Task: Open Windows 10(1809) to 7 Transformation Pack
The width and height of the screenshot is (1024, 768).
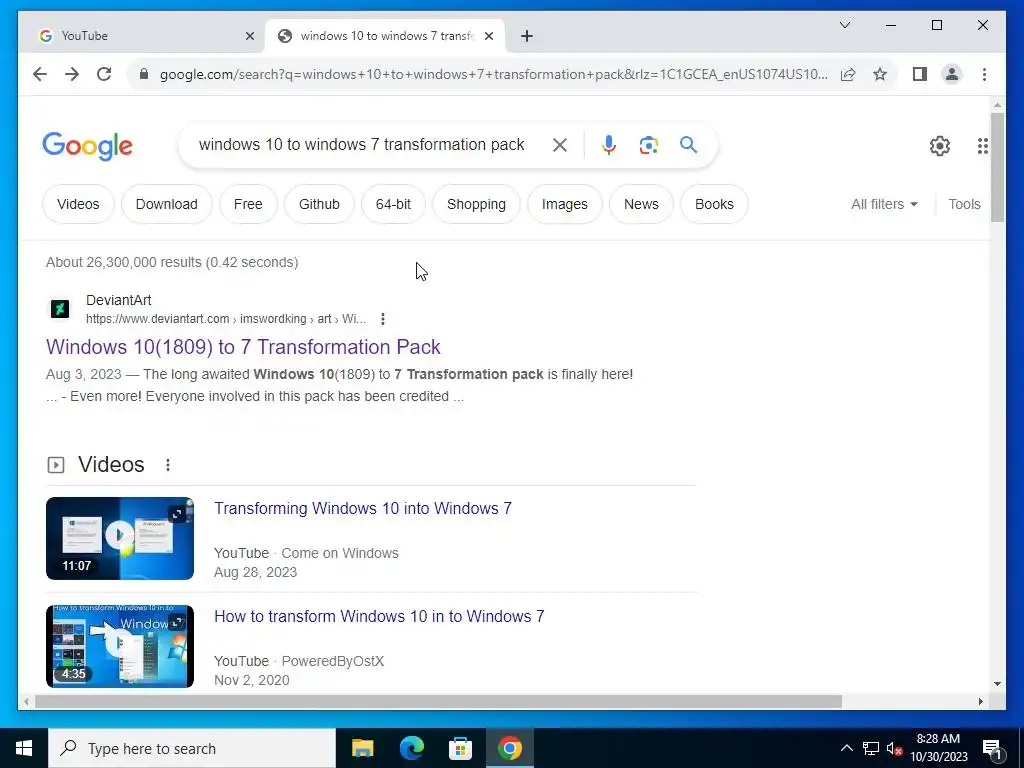Action: tap(243, 347)
